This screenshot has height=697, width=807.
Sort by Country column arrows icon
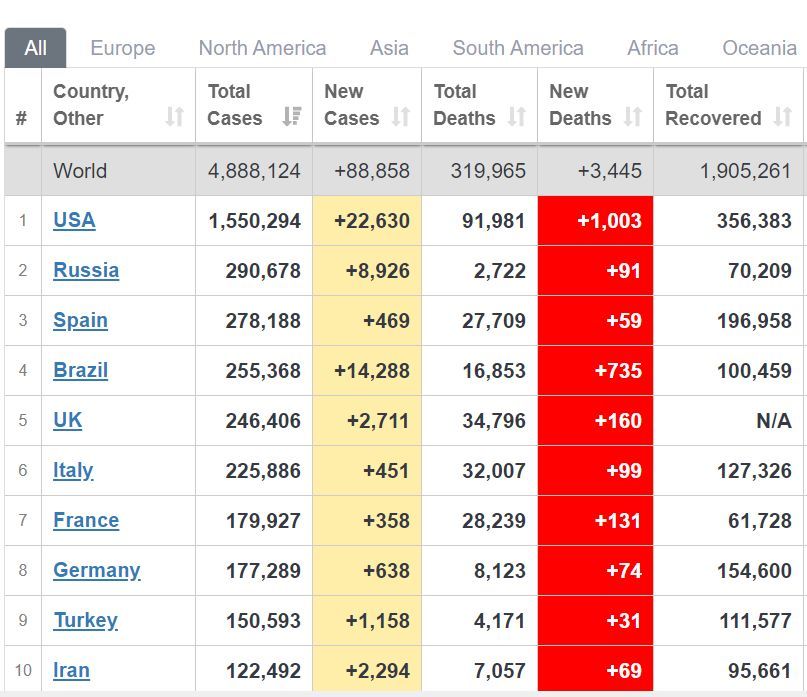(175, 117)
